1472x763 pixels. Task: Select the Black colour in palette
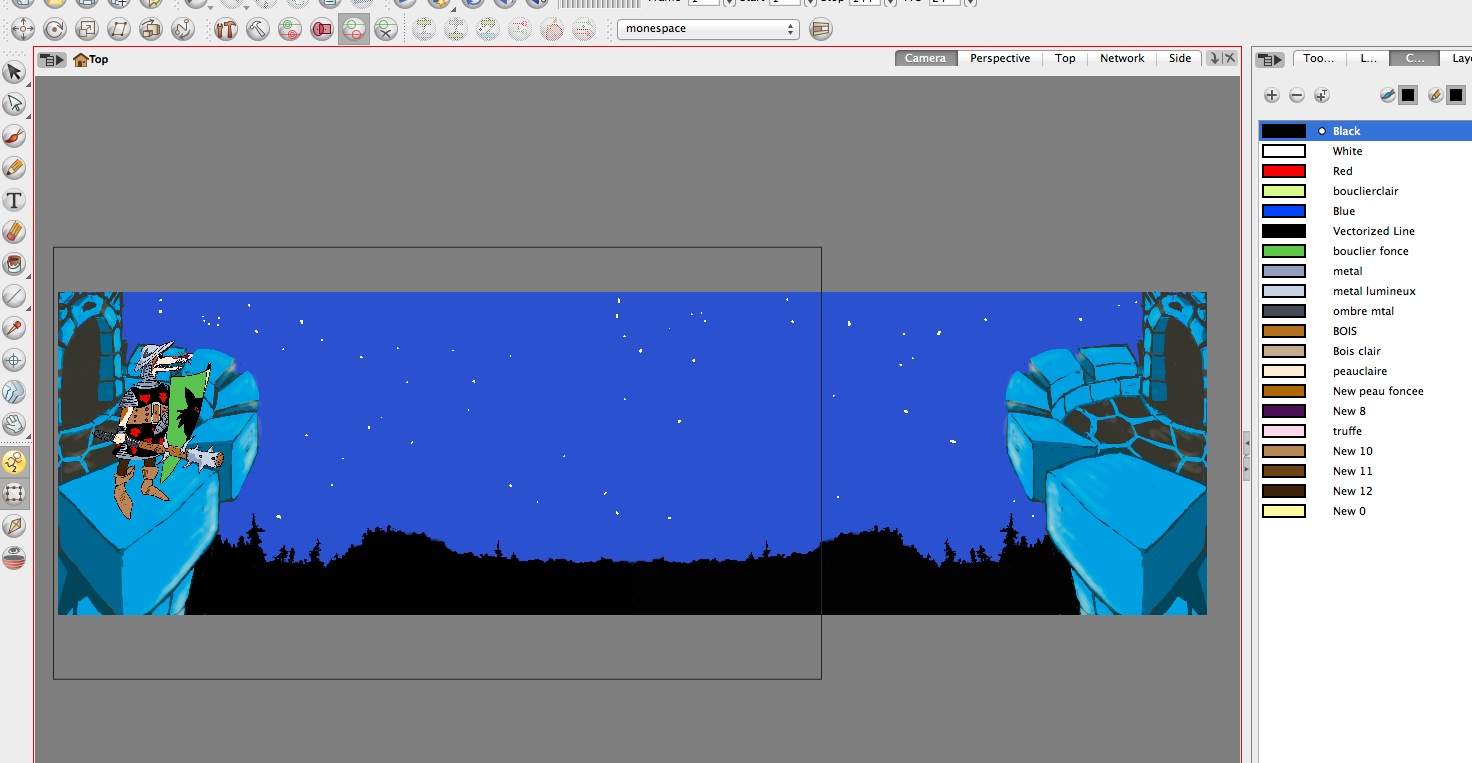pos(1365,131)
